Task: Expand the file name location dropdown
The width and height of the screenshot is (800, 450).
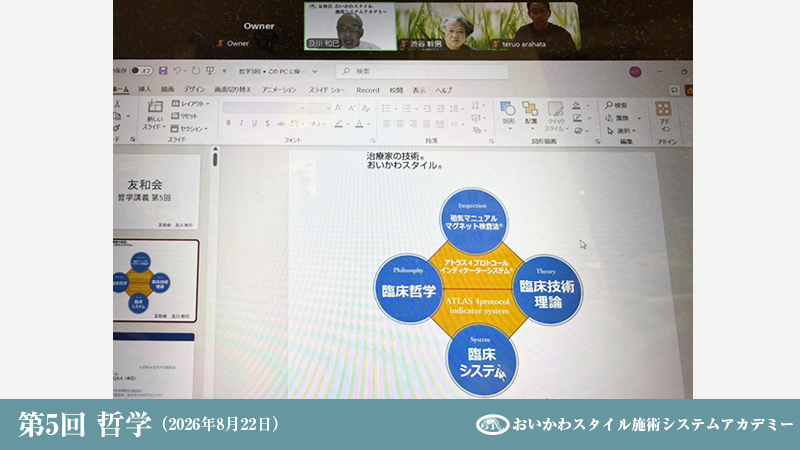Action: click(x=315, y=71)
